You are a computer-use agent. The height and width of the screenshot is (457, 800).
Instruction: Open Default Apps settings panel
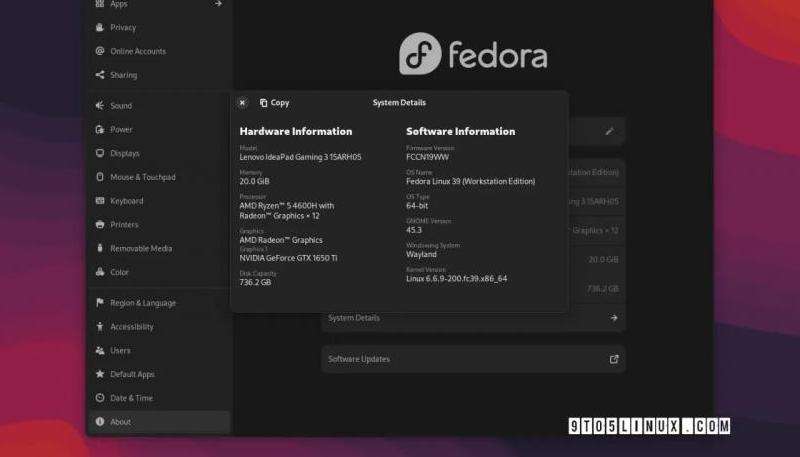pyautogui.click(x=132, y=374)
